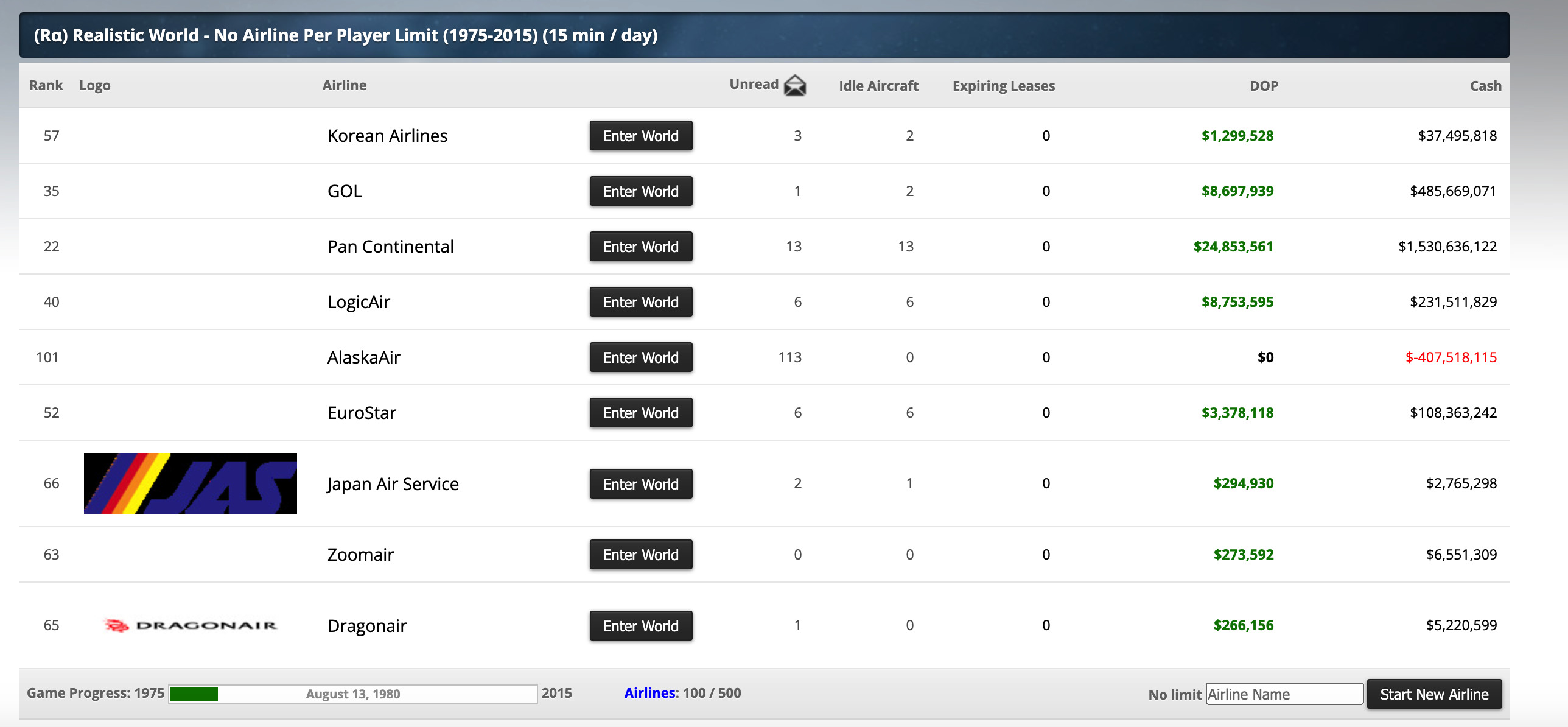Click Korean Airlines DOP $1,299,528

(x=1237, y=136)
